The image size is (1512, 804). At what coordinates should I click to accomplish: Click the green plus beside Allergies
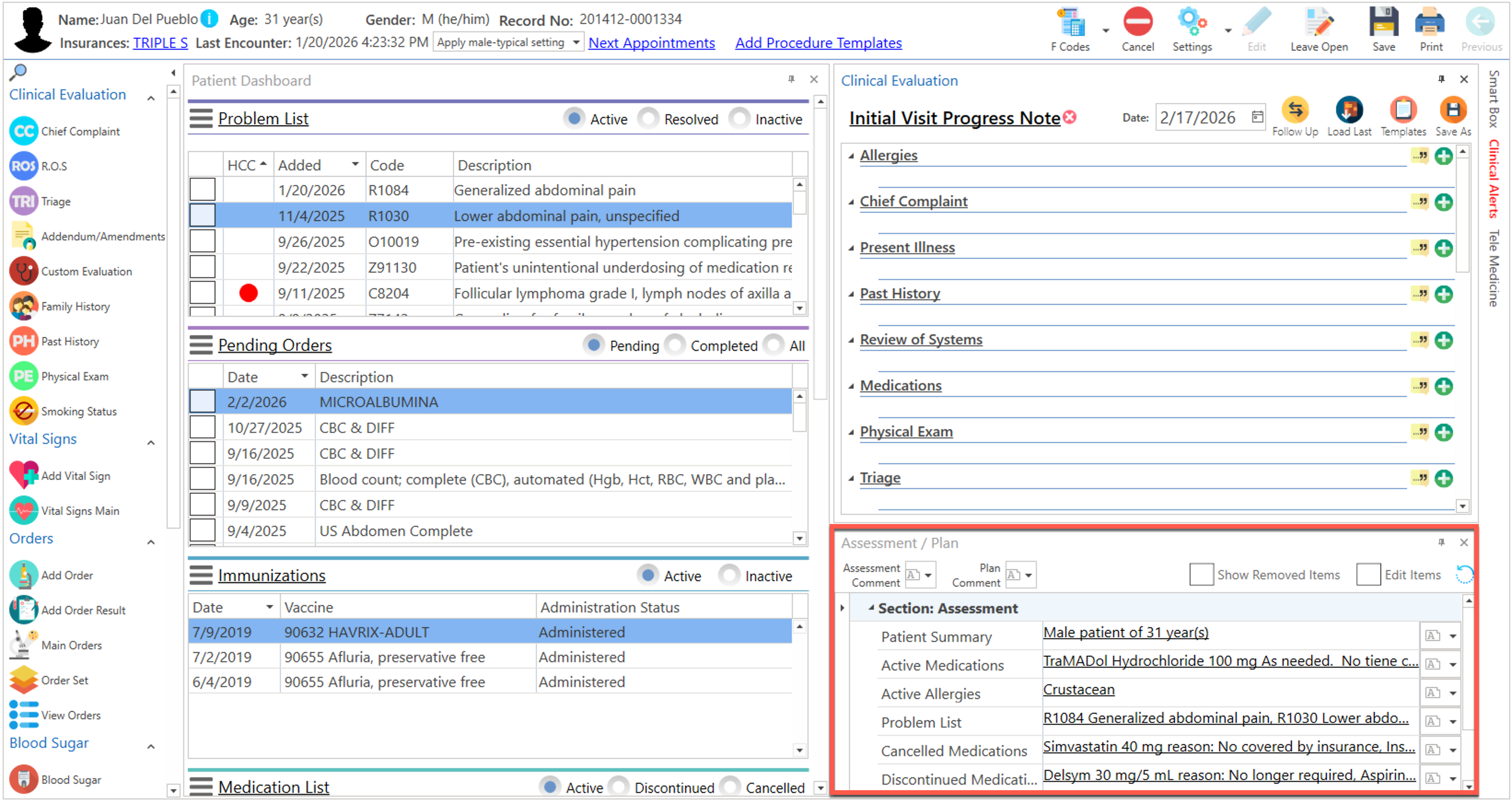coord(1443,156)
